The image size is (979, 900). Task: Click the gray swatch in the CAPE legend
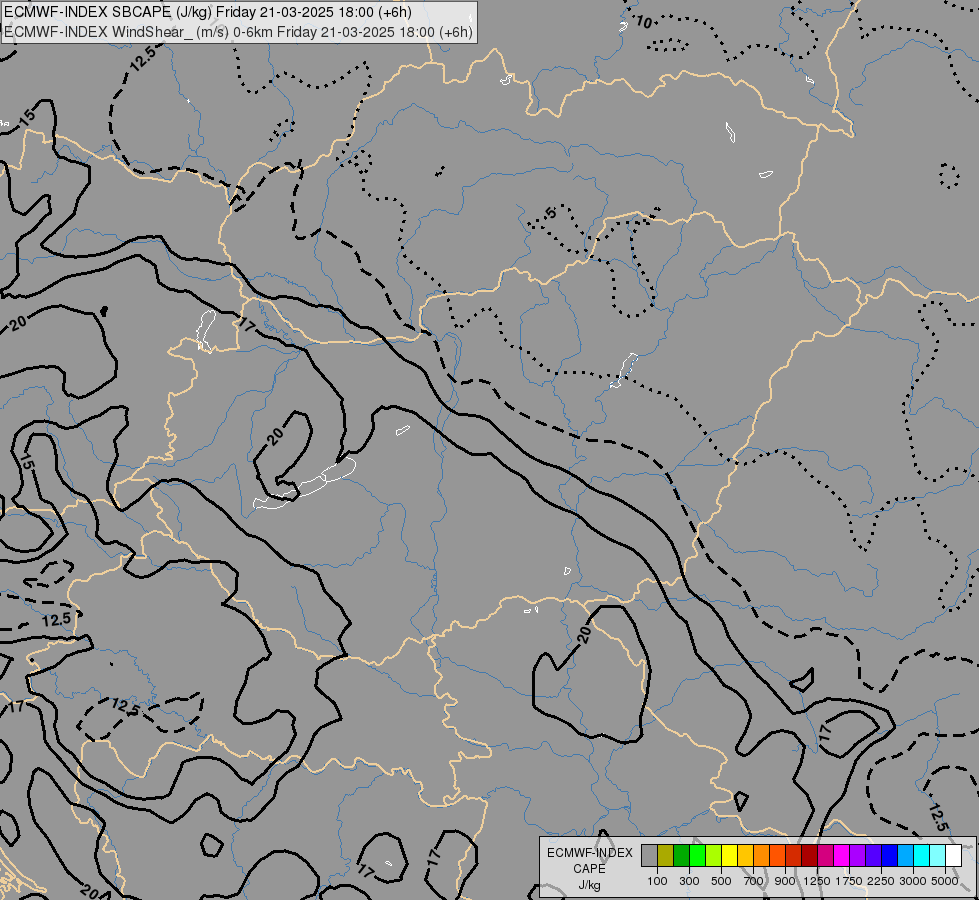tap(649, 855)
